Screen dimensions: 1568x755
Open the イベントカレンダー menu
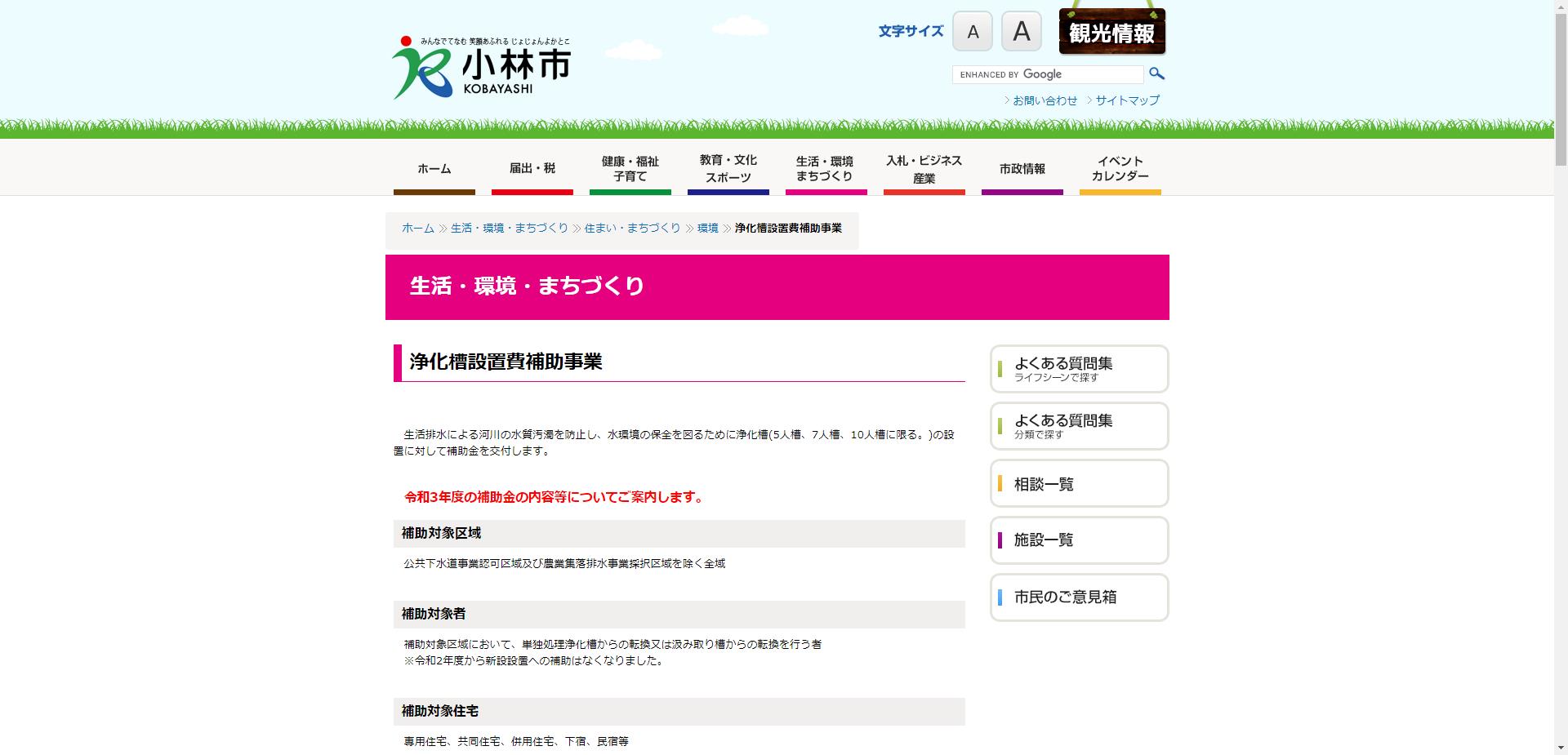[x=1120, y=167]
